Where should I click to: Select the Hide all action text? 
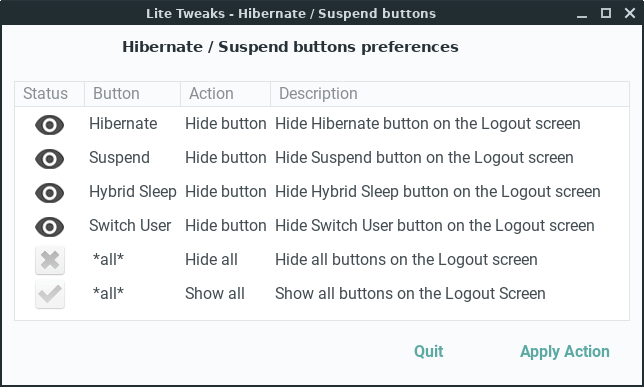(211, 260)
